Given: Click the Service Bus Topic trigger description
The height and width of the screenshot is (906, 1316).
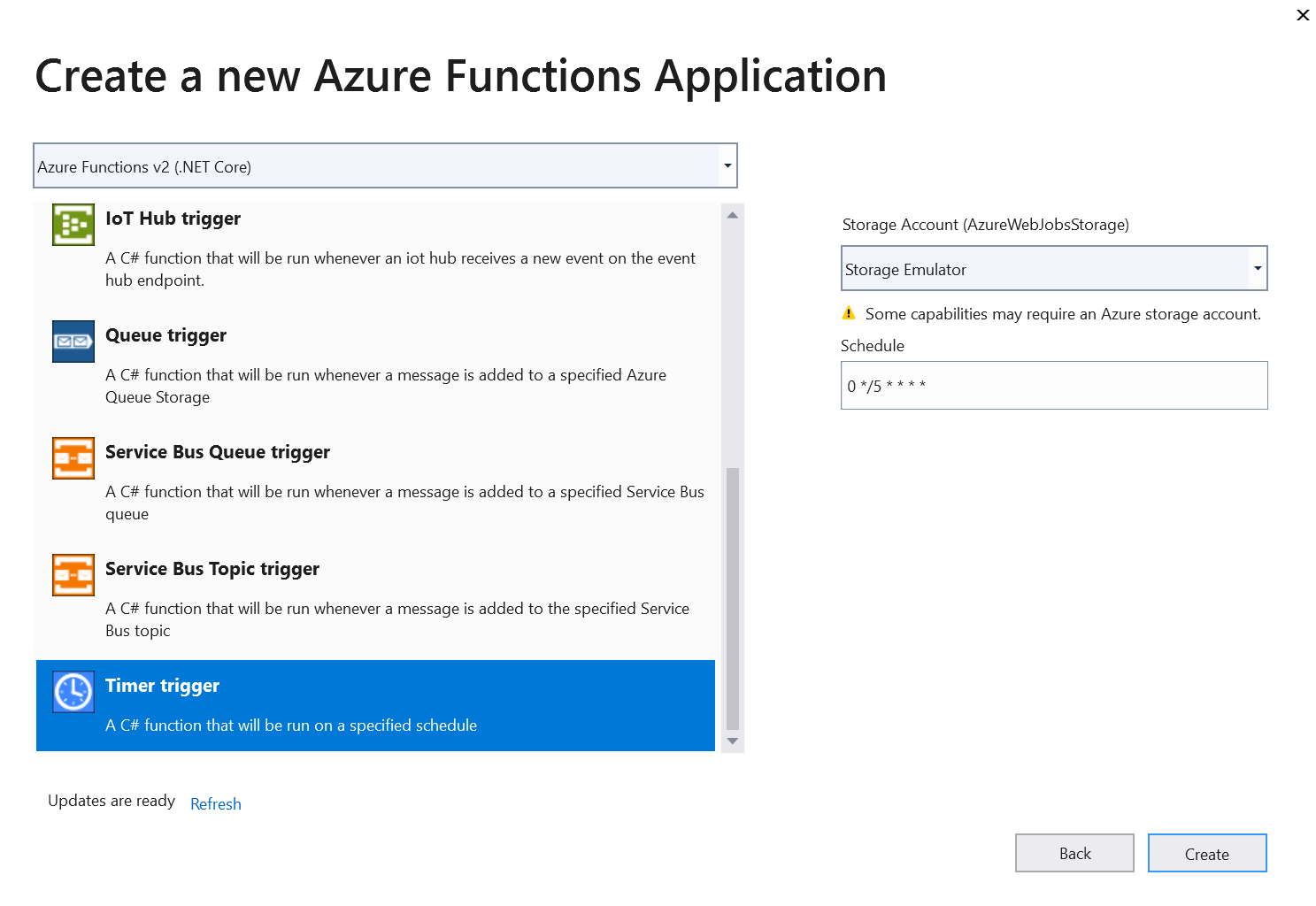Looking at the screenshot, I should [x=397, y=619].
